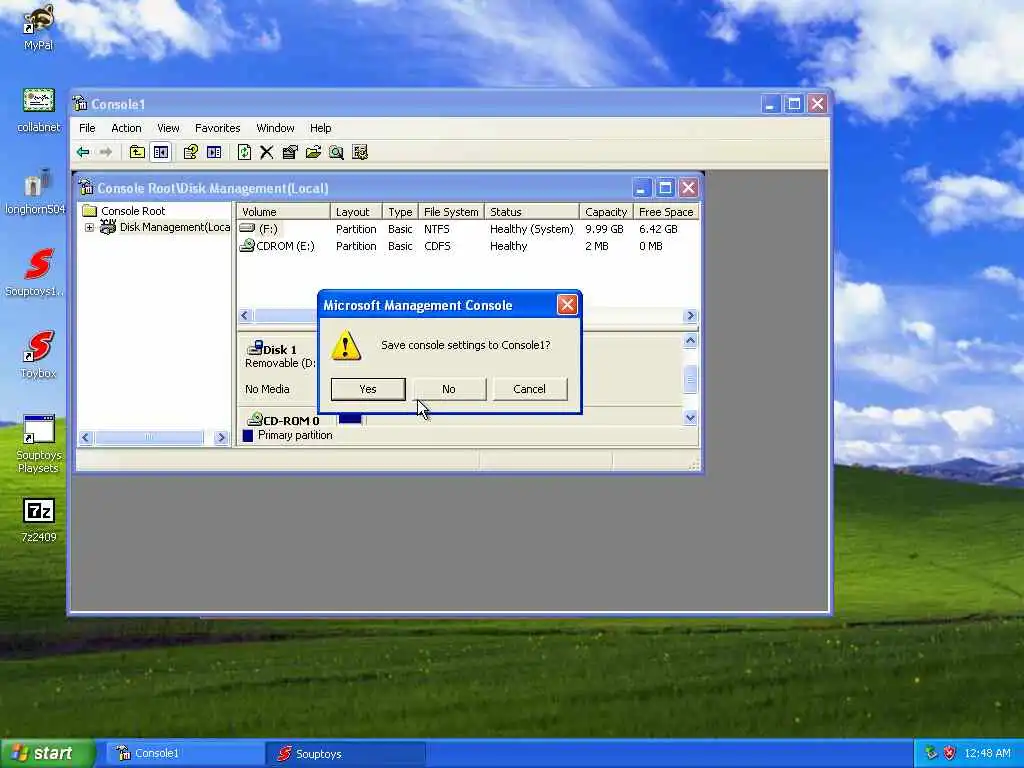This screenshot has height=768, width=1024.
Task: Click the green Refresh icon in toolbar
Action: [x=244, y=152]
